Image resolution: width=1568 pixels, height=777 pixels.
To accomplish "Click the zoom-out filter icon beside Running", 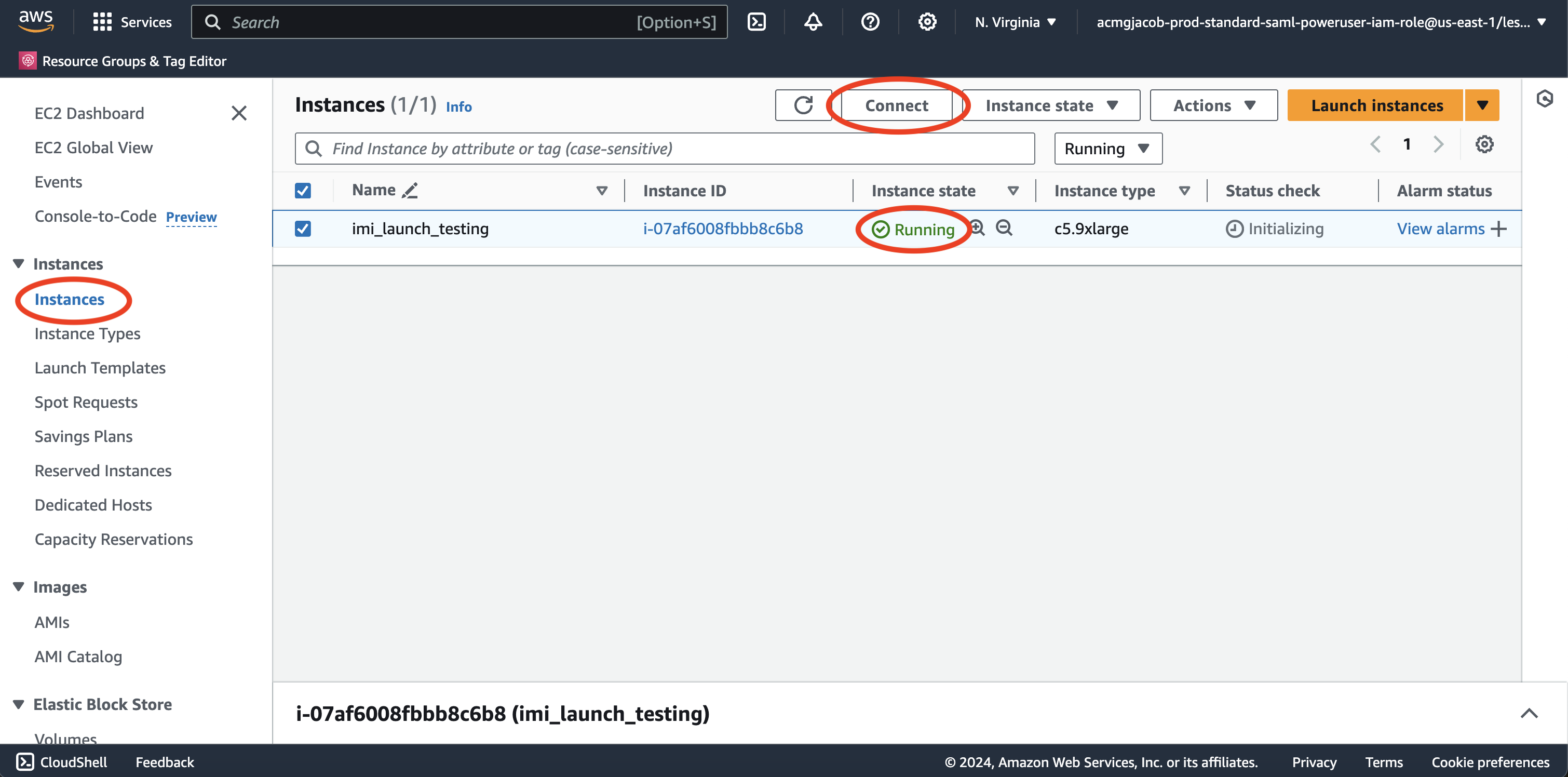I will (1004, 227).
